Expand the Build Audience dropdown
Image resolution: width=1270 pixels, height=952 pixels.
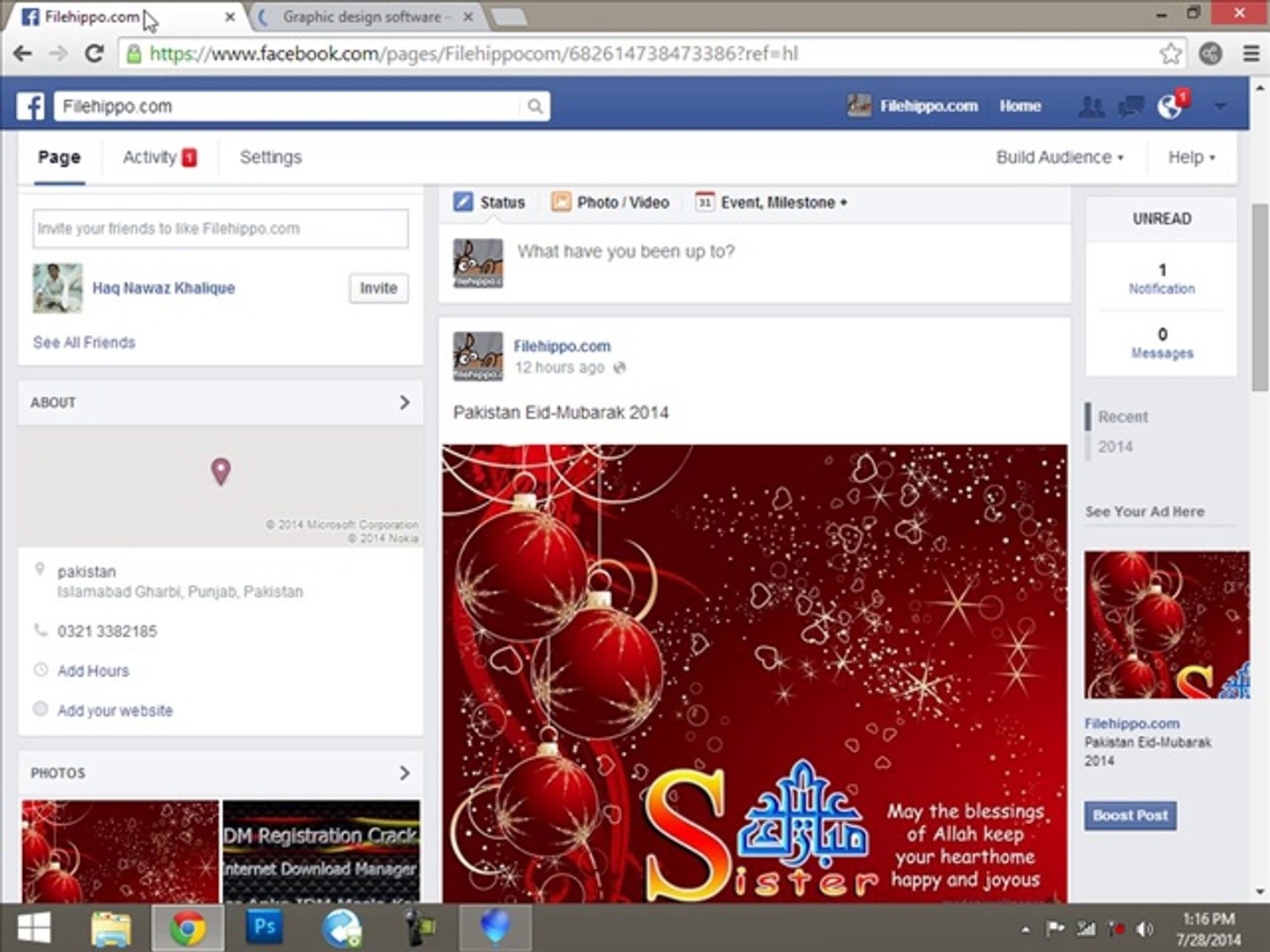point(1060,157)
